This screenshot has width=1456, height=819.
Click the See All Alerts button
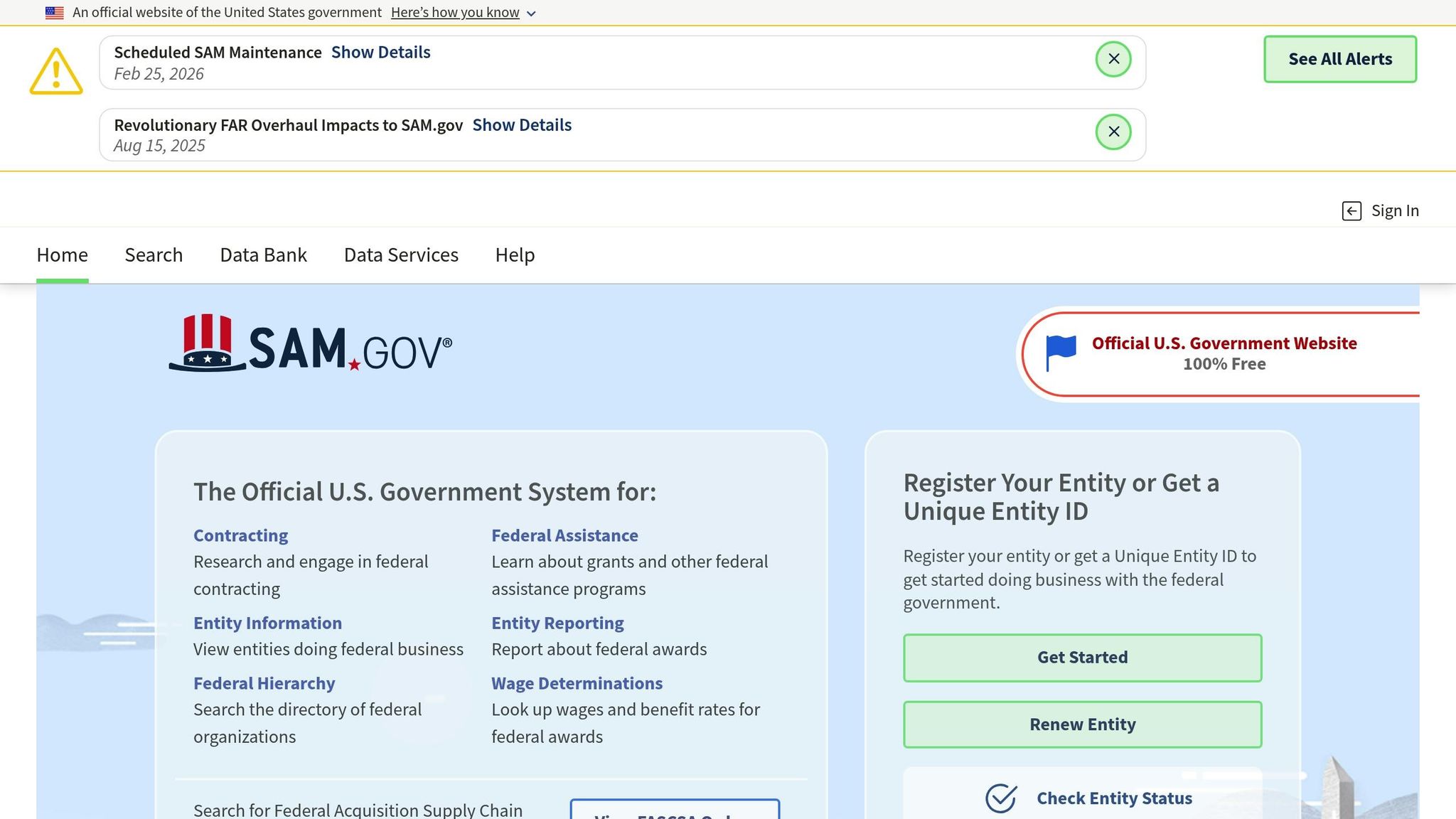tap(1339, 59)
